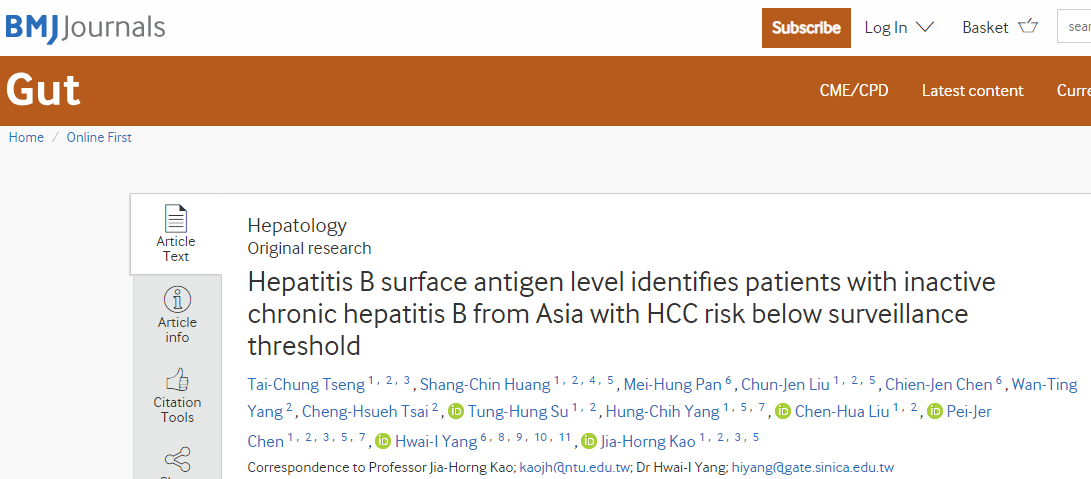
Task: Open the Basket cart icon
Action: click(1028, 27)
